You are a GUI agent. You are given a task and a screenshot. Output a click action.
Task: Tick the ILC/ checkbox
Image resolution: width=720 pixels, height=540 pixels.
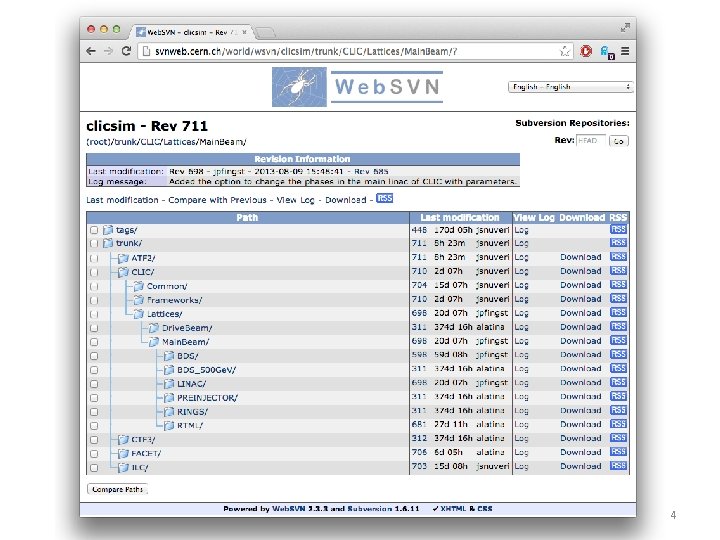pyautogui.click(x=94, y=468)
